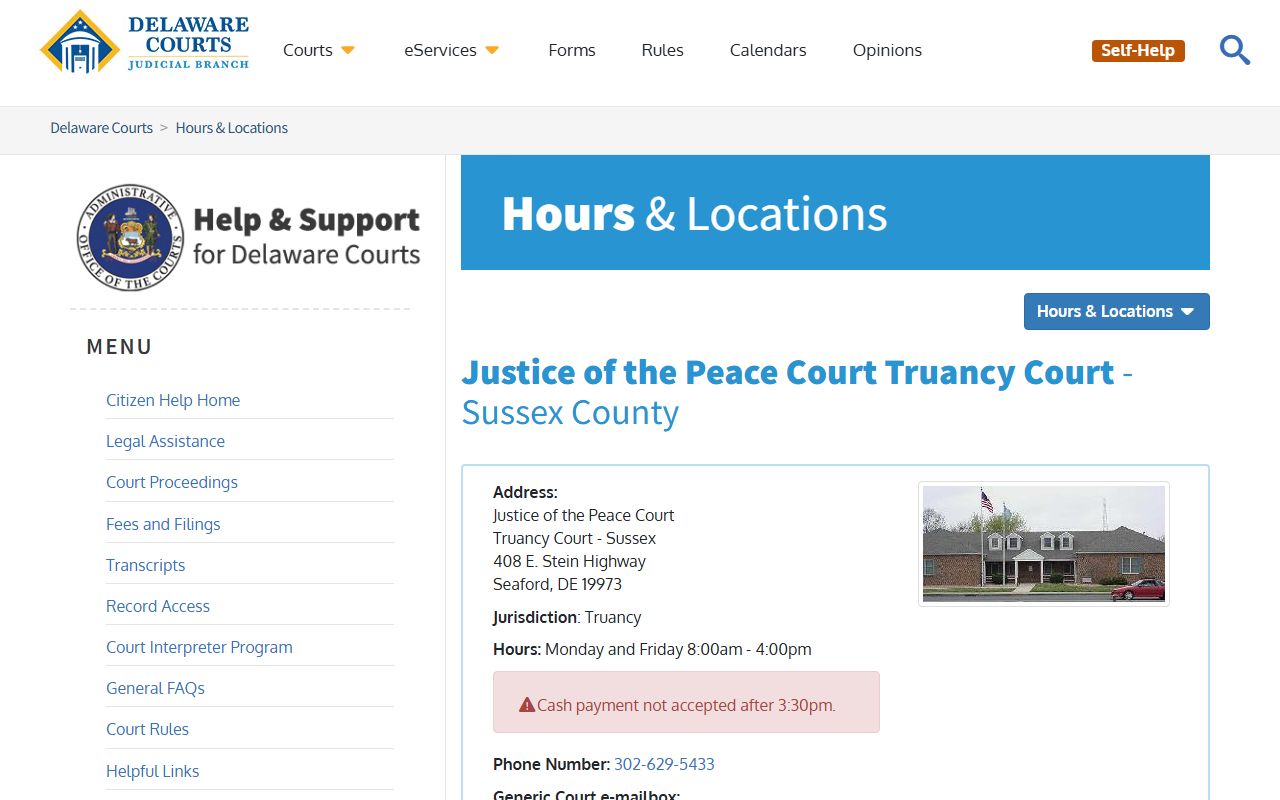Viewport: 1280px width, 800px height.
Task: Go to Calendars in the top navigation
Action: pos(768,50)
